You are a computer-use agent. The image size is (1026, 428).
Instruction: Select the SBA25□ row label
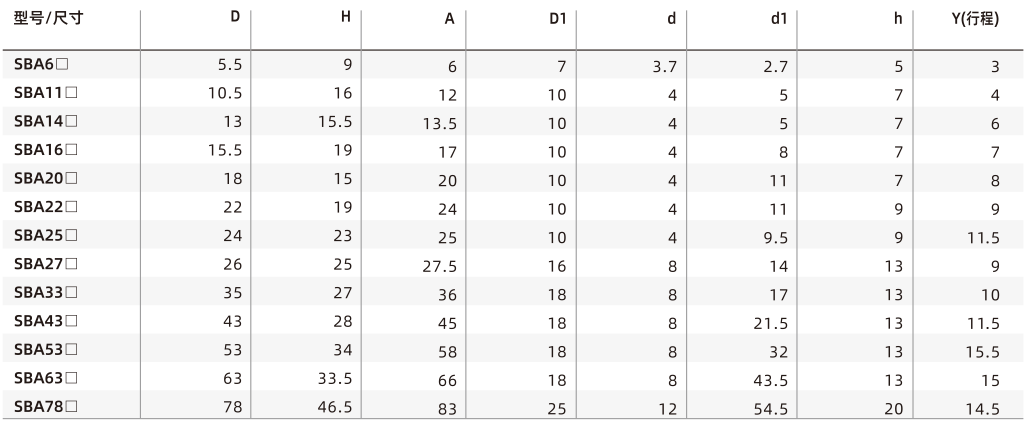coord(46,236)
